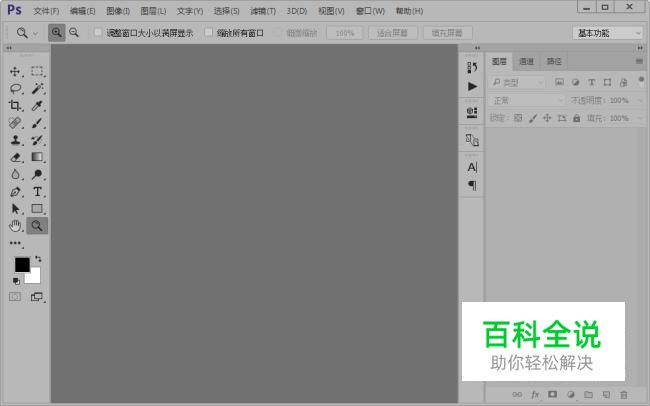The width and height of the screenshot is (650, 406).
Task: Click the zoom out magnifier in options bar
Action: [x=74, y=32]
